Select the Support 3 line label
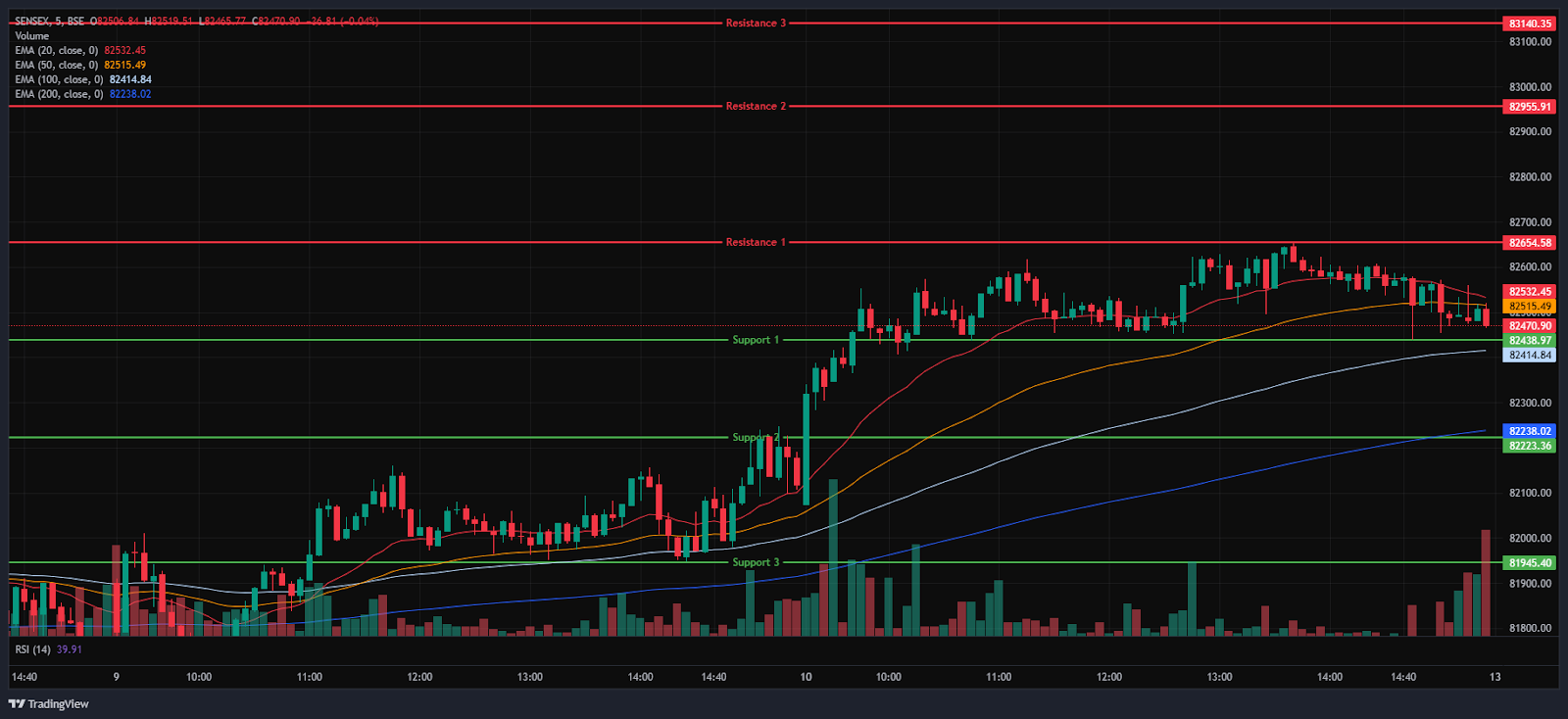Viewport: 1568px width, 719px height. (x=756, y=562)
